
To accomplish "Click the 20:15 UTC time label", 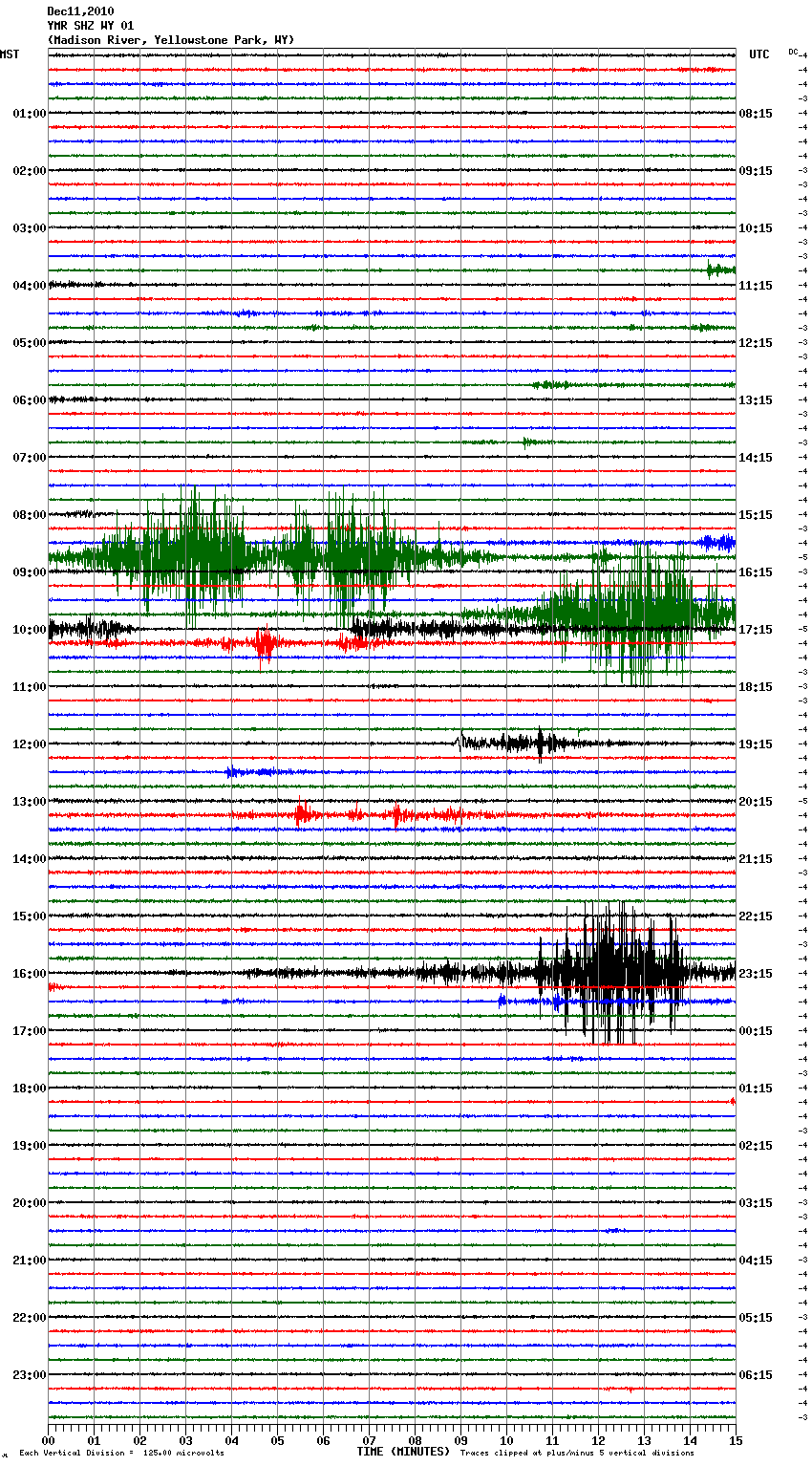I will point(756,802).
